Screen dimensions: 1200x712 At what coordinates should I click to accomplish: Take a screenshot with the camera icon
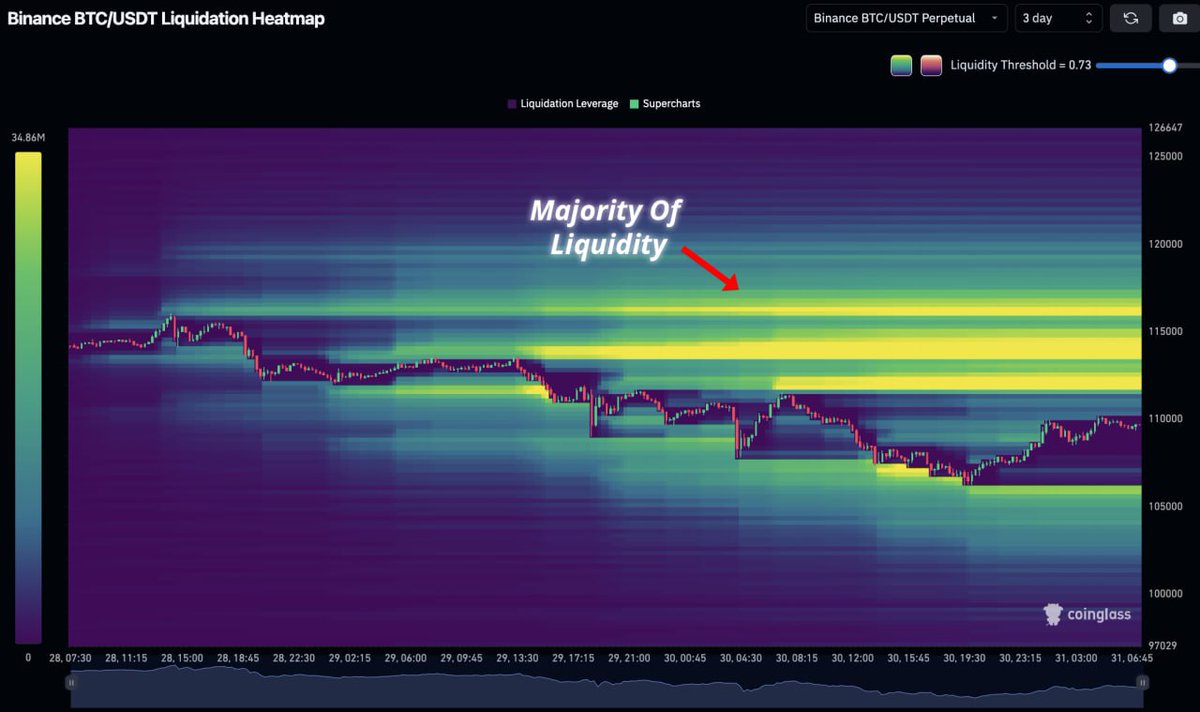click(1179, 18)
